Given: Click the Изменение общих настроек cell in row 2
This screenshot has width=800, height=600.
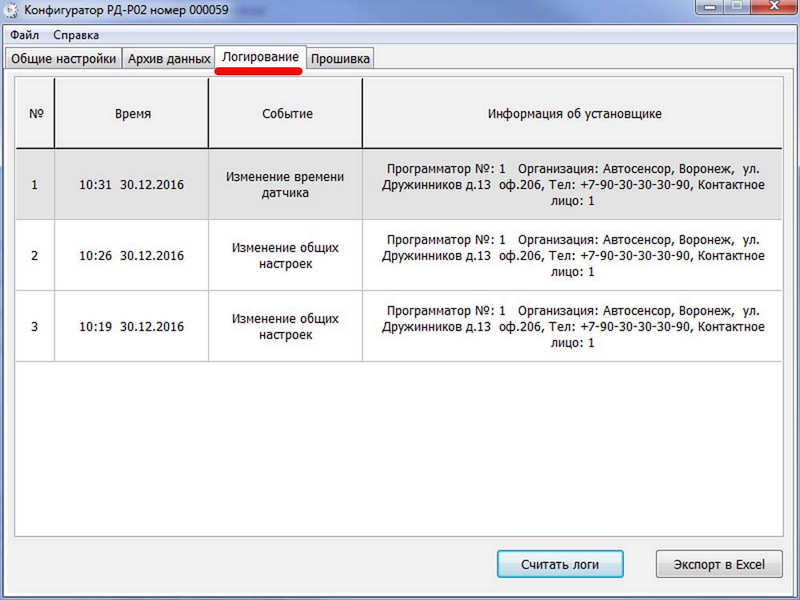Looking at the screenshot, I should 286,256.
